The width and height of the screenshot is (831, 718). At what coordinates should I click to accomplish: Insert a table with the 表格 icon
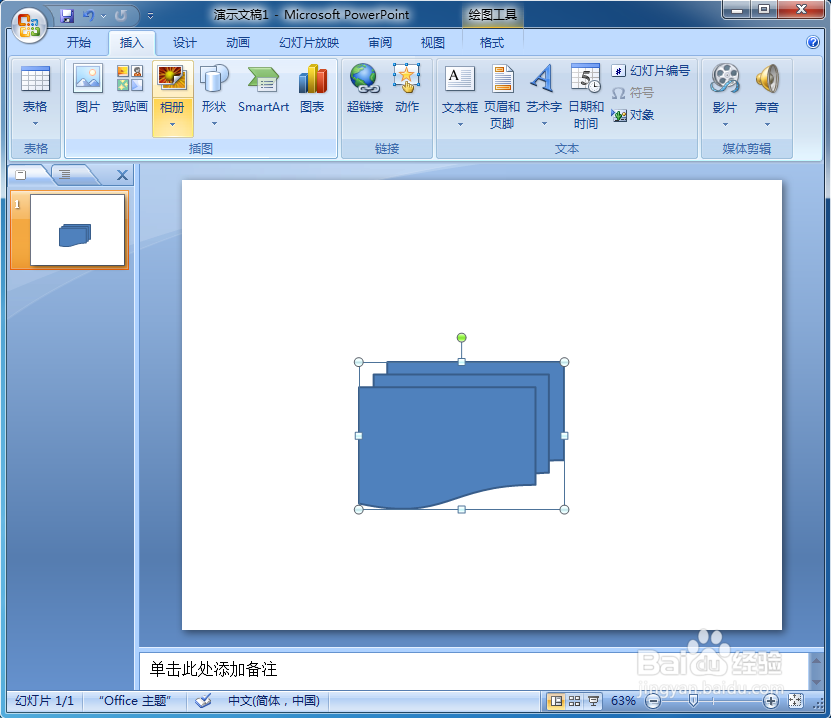(x=35, y=79)
